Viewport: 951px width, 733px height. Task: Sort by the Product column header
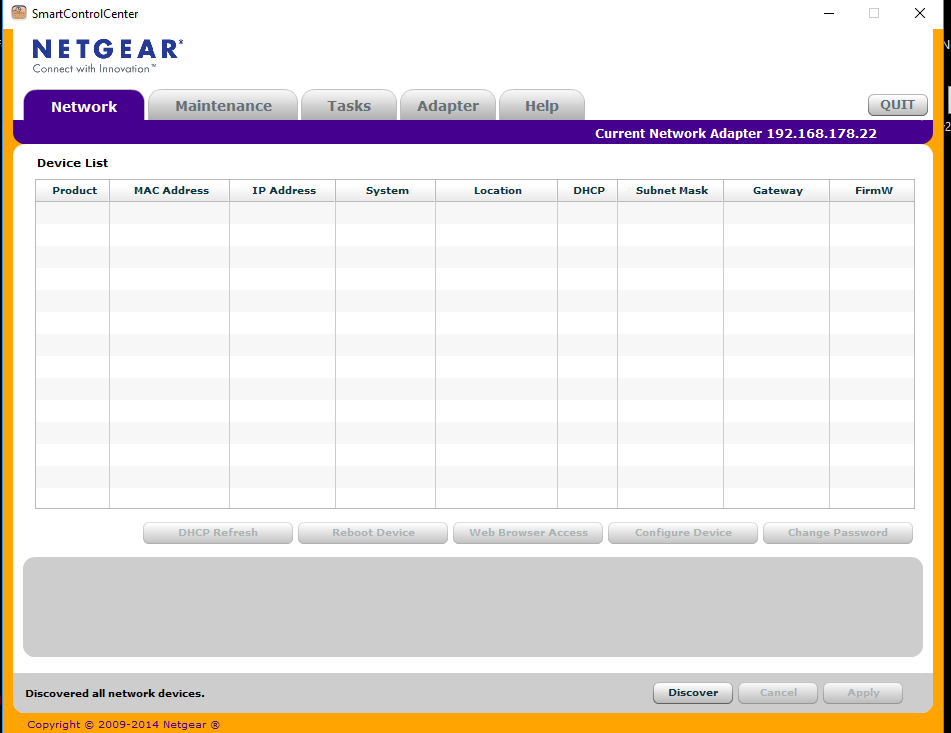pos(73,190)
